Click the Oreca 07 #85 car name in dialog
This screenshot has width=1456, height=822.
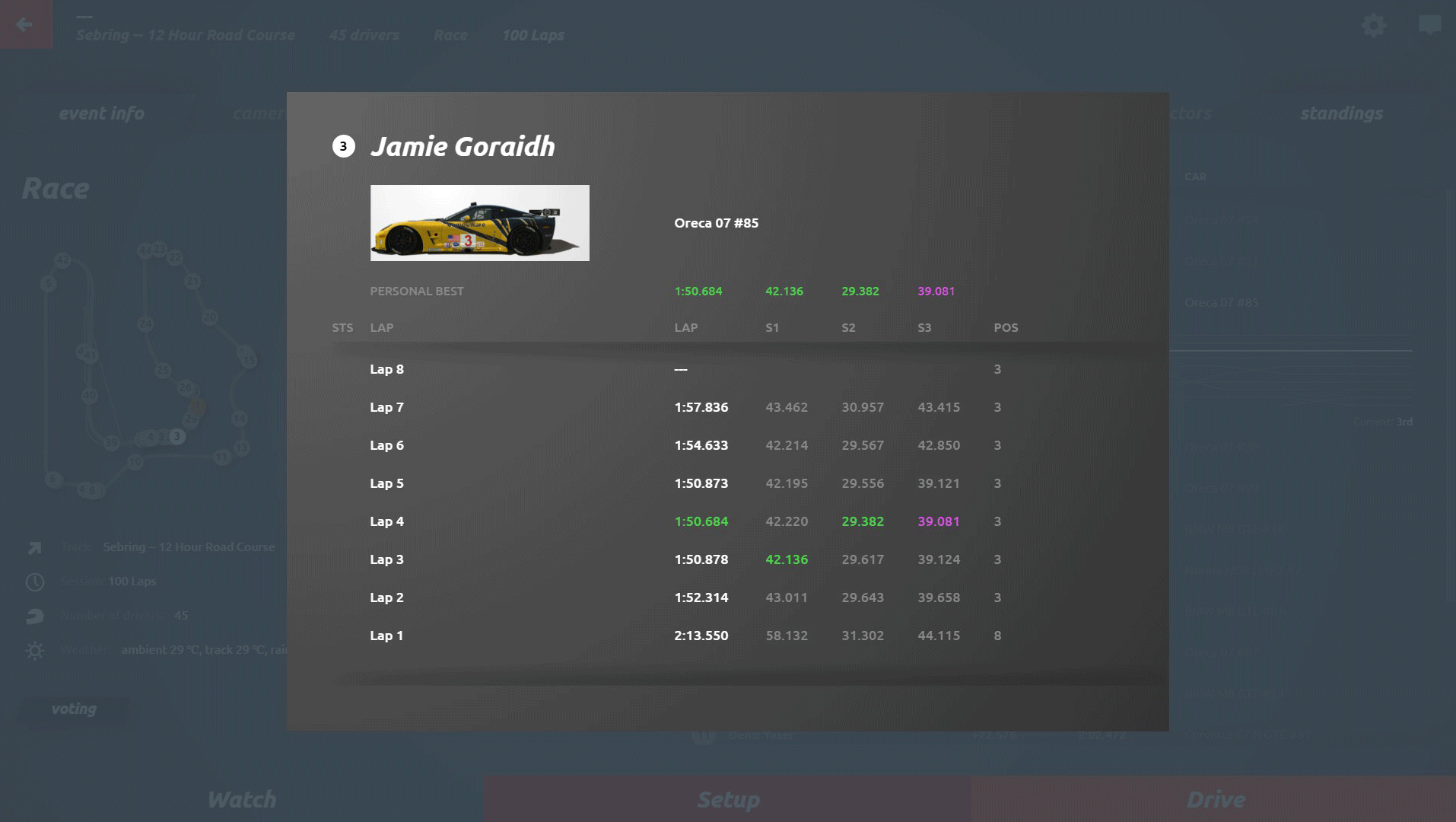coord(716,223)
